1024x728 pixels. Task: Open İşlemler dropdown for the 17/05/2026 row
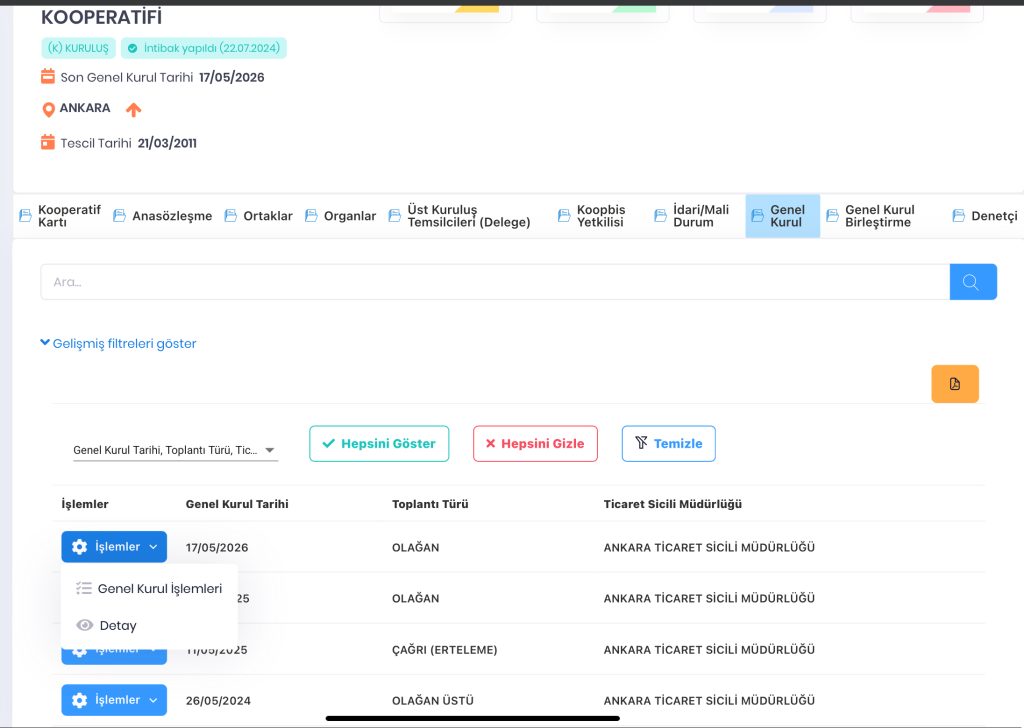pyautogui.click(x=114, y=547)
